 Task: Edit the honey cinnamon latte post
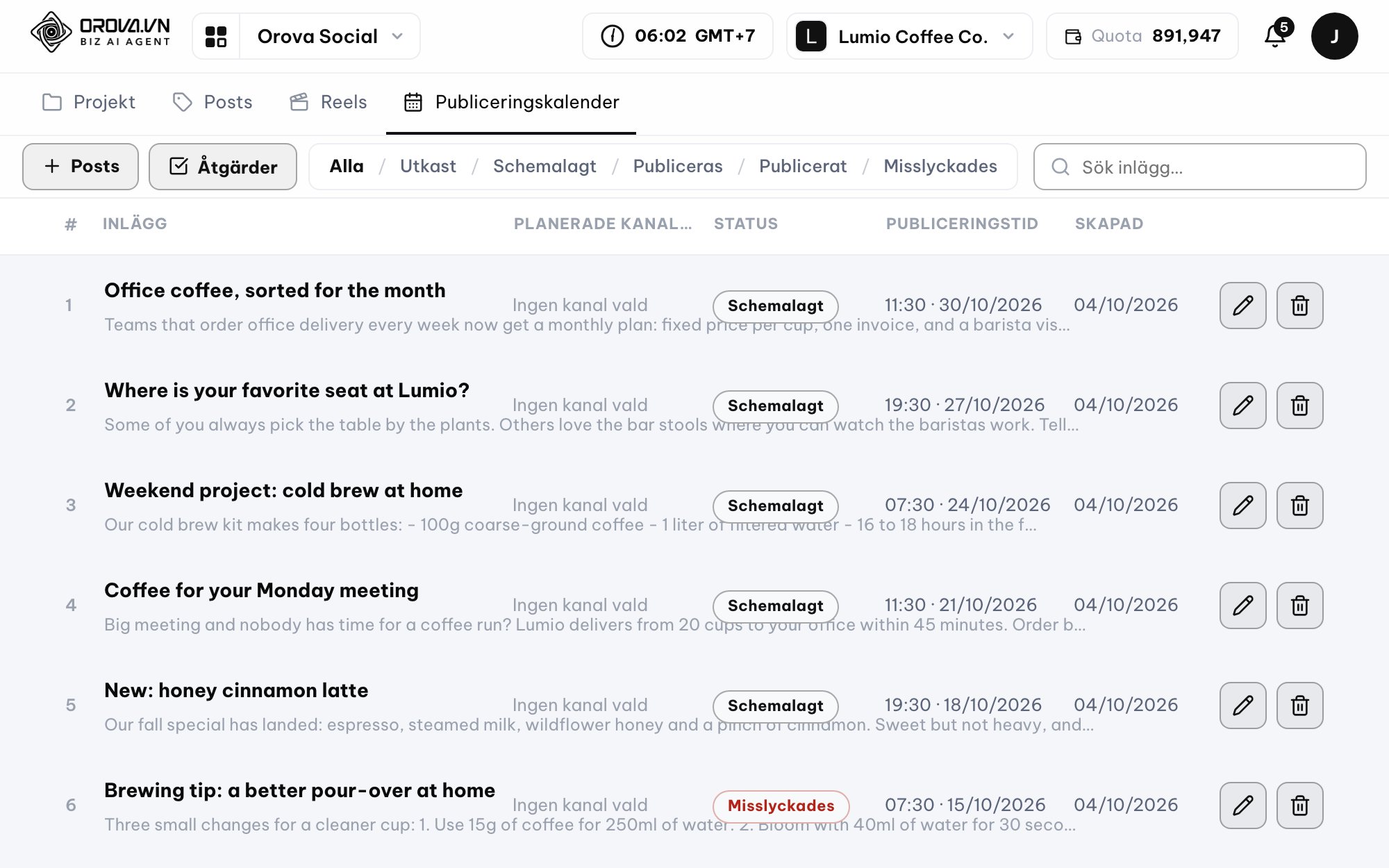pos(1243,706)
